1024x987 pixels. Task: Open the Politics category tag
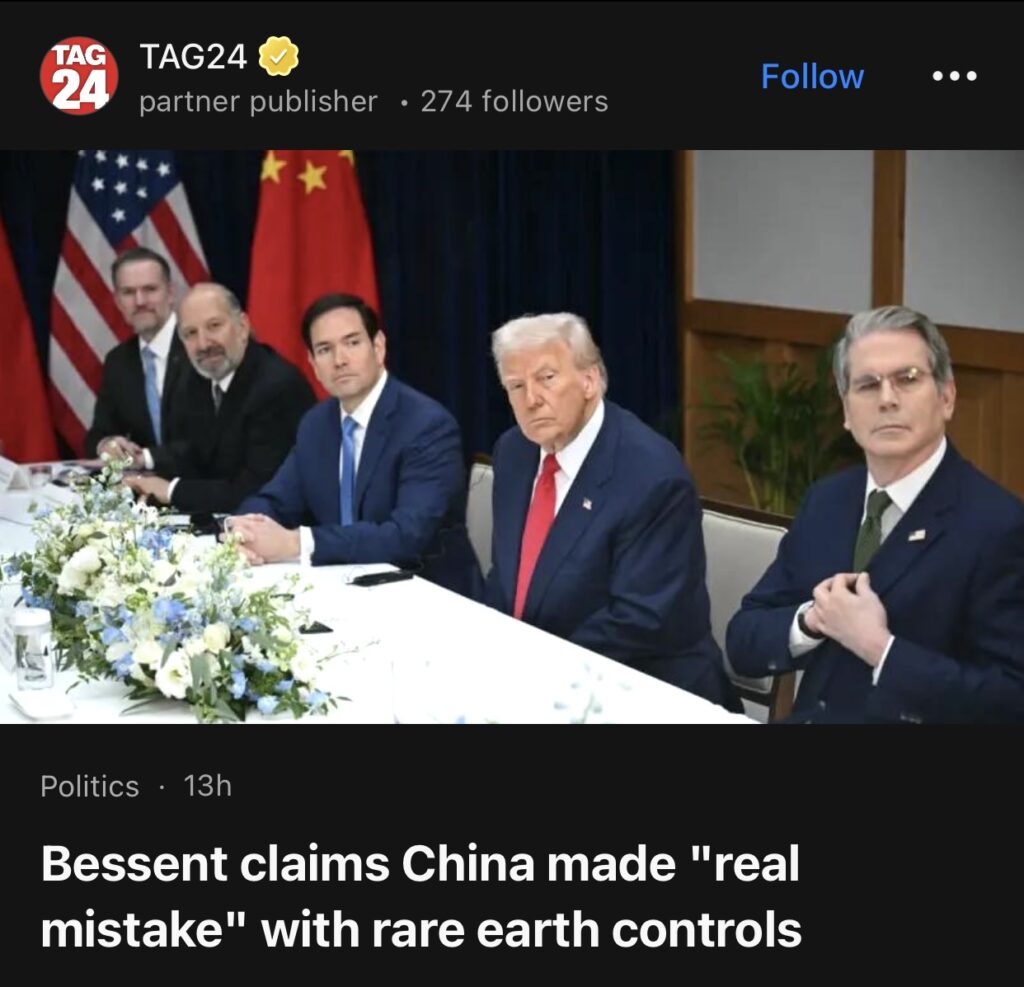click(89, 786)
